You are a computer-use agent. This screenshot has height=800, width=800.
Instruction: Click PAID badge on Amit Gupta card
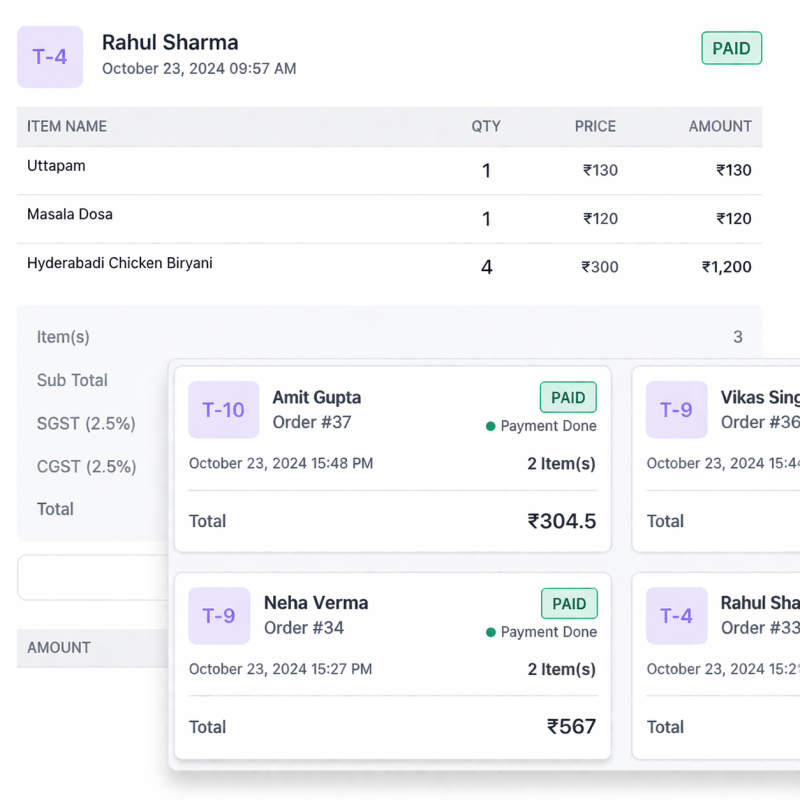tap(568, 397)
